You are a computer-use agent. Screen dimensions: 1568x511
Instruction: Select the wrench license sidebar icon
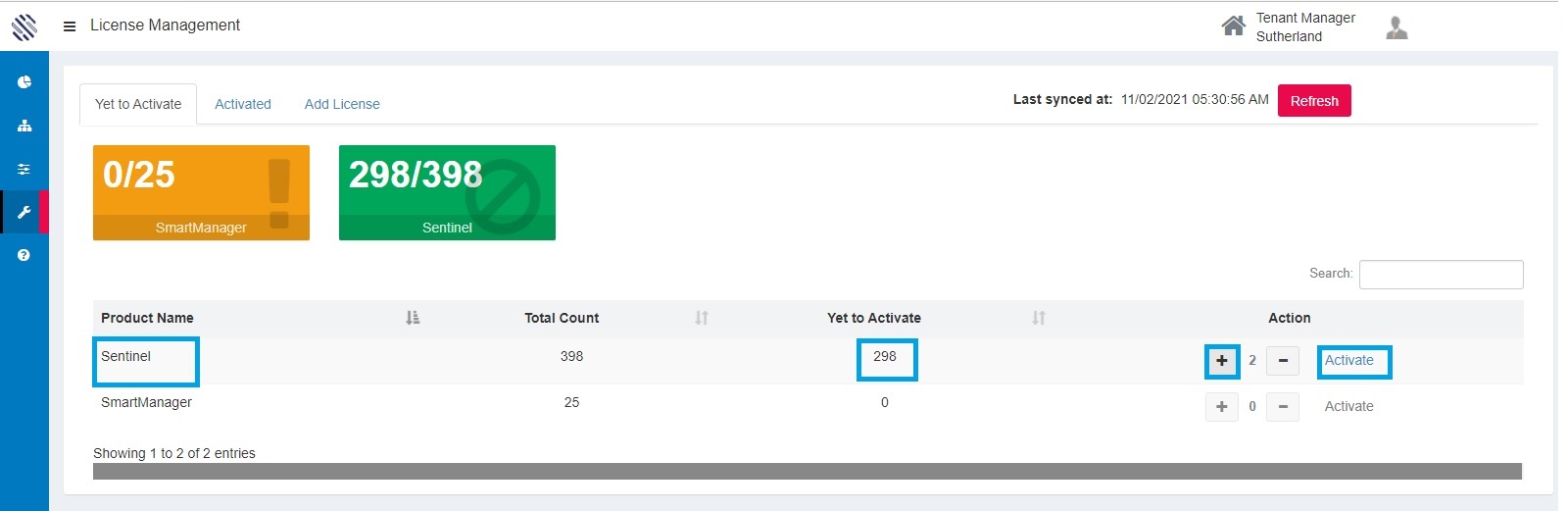[x=24, y=212]
